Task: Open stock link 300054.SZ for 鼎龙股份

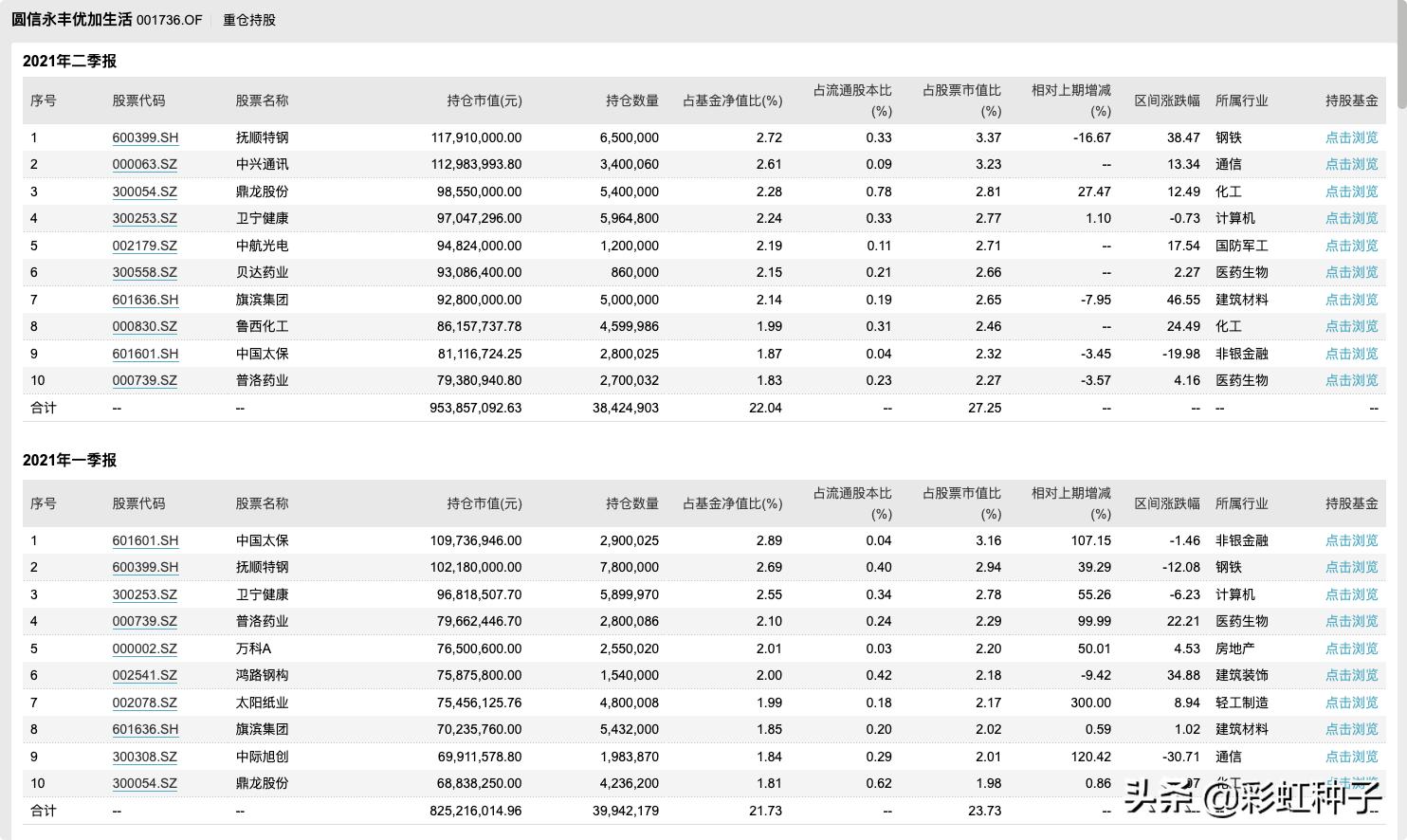Action: click(x=144, y=192)
